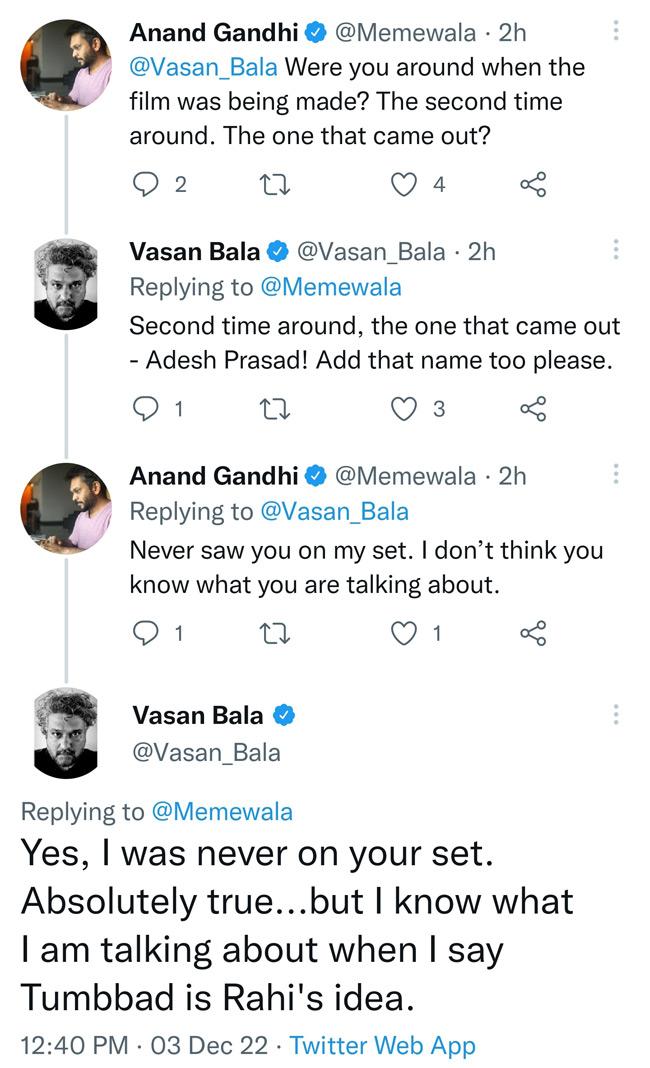The image size is (650, 1068).
Task: Open more options on Adesh Prasad tweet
Action: tap(616, 249)
